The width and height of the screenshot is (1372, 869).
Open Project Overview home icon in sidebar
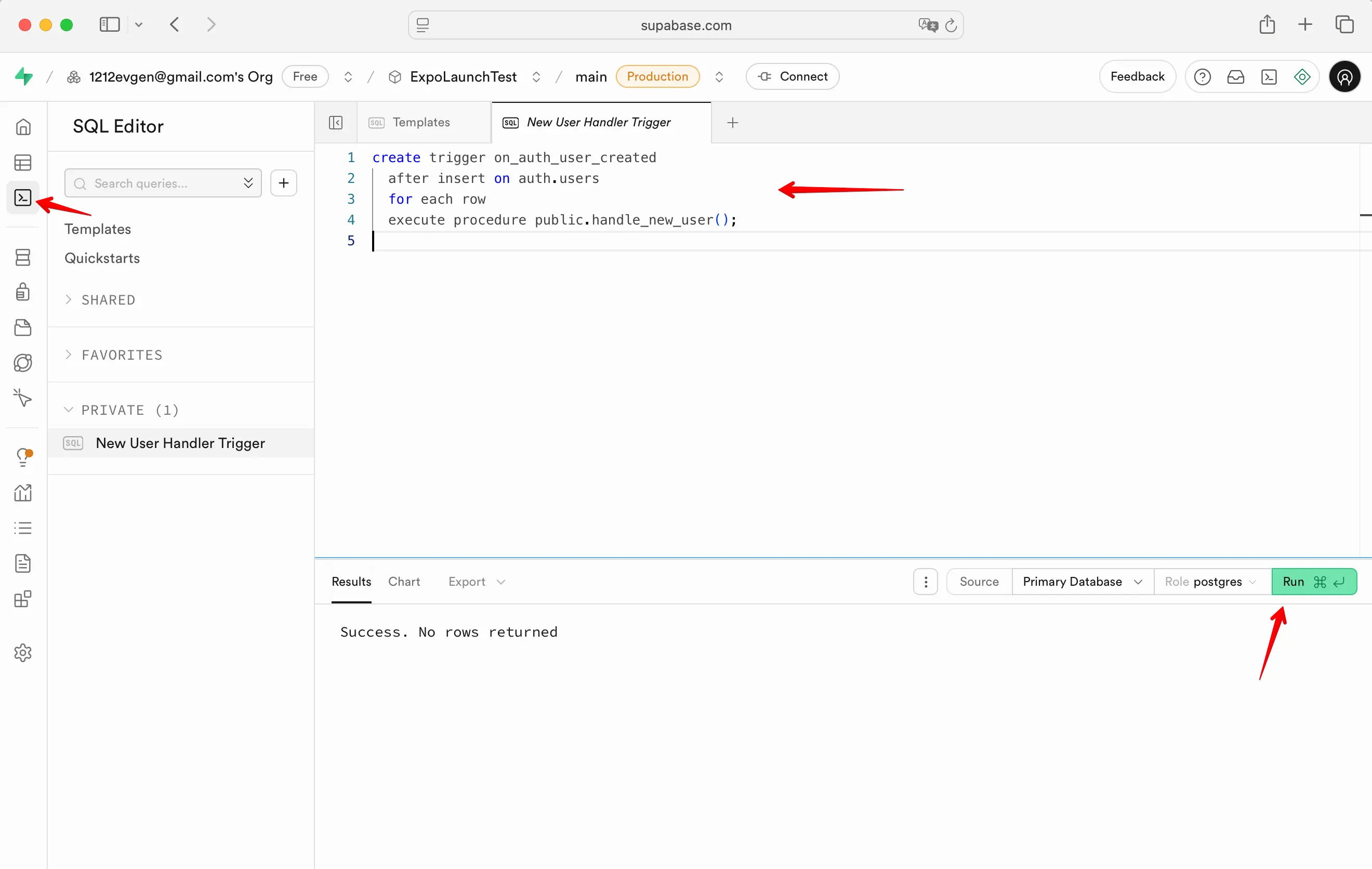(23, 126)
